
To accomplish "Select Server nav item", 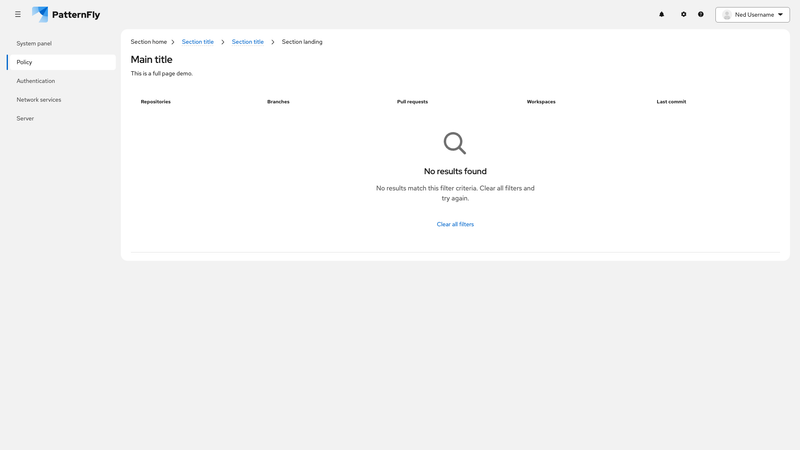I will 61,118.
